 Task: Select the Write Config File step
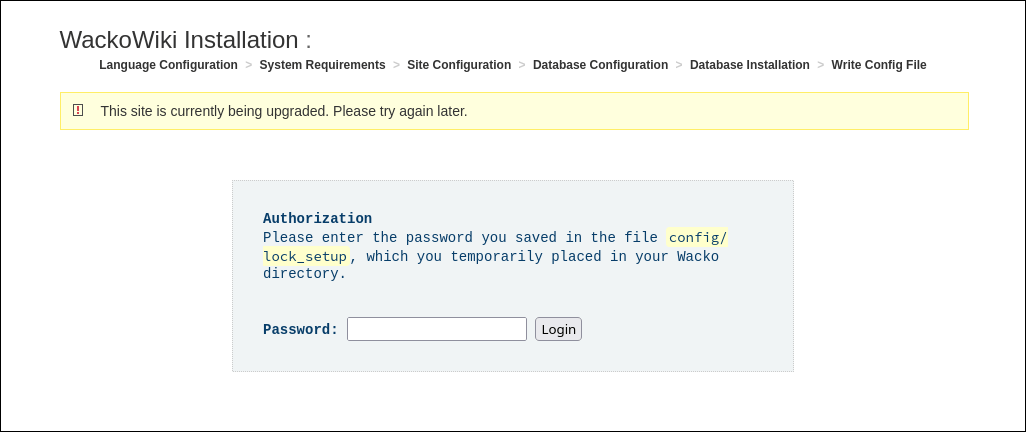(879, 65)
